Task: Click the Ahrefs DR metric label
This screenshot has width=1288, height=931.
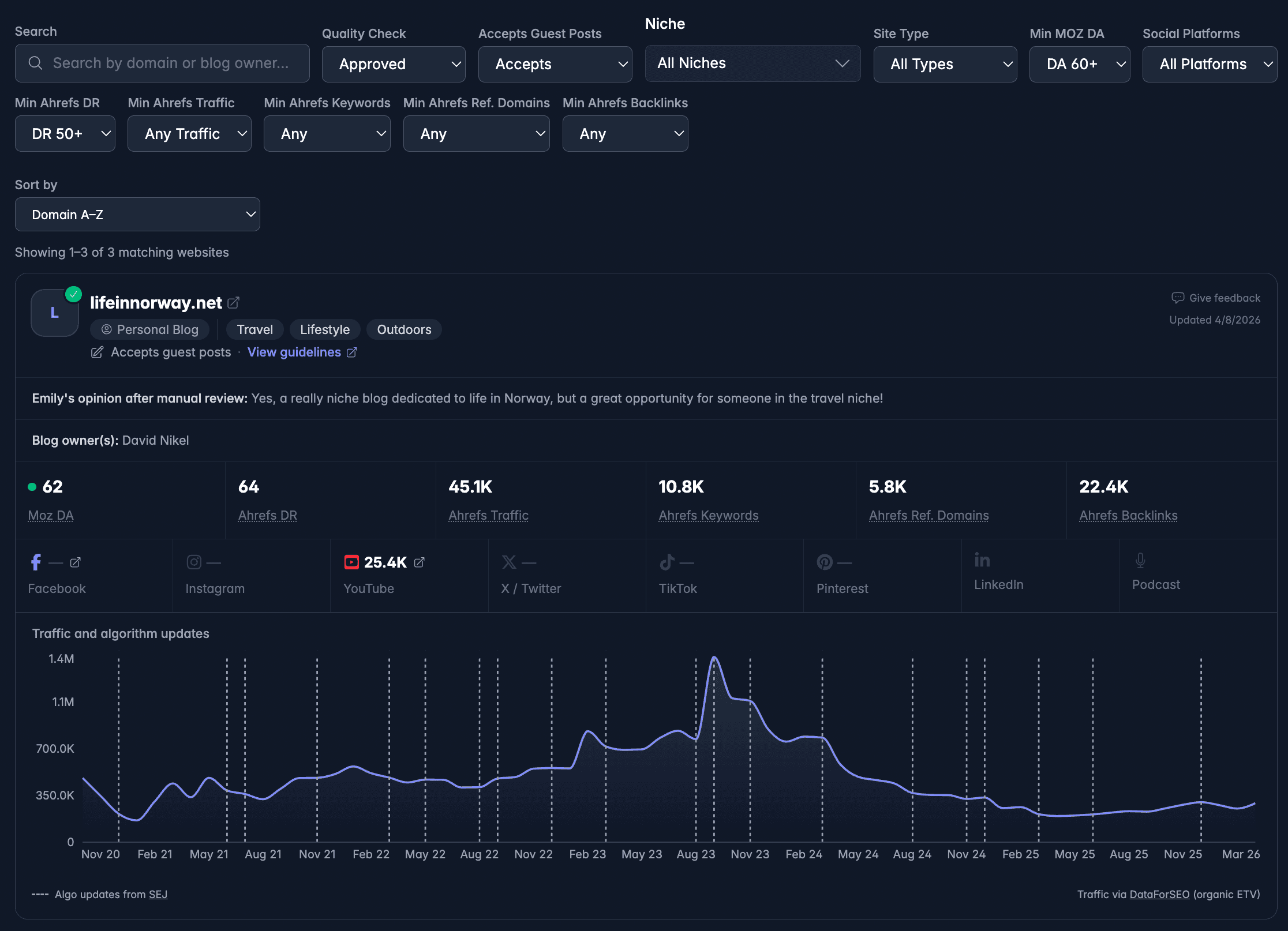Action: (268, 516)
